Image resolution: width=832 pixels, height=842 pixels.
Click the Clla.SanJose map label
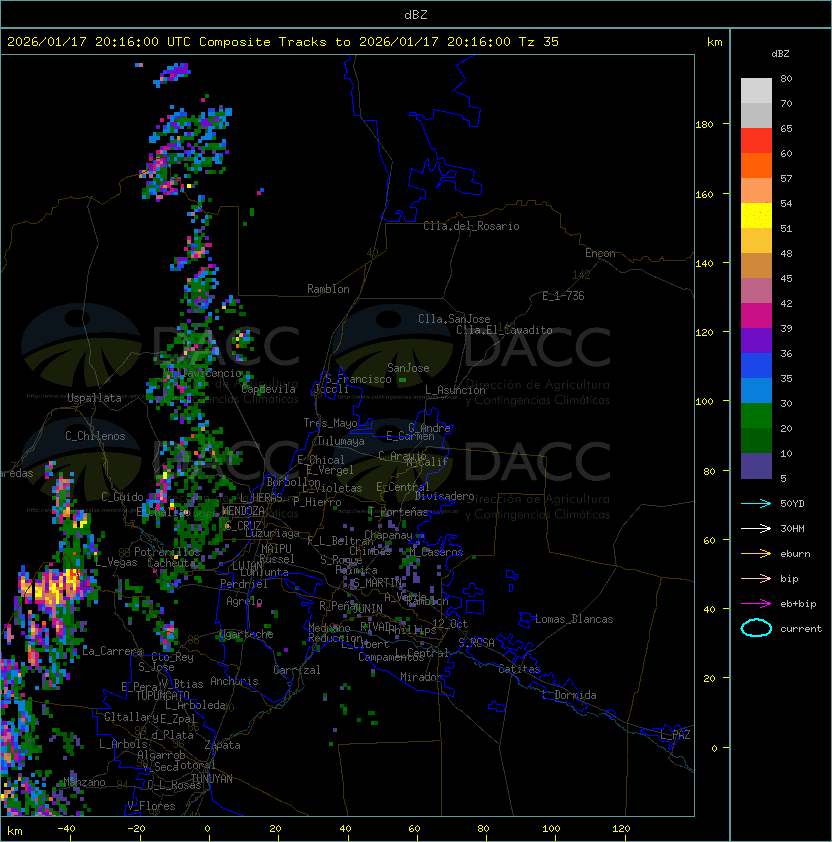click(x=454, y=319)
